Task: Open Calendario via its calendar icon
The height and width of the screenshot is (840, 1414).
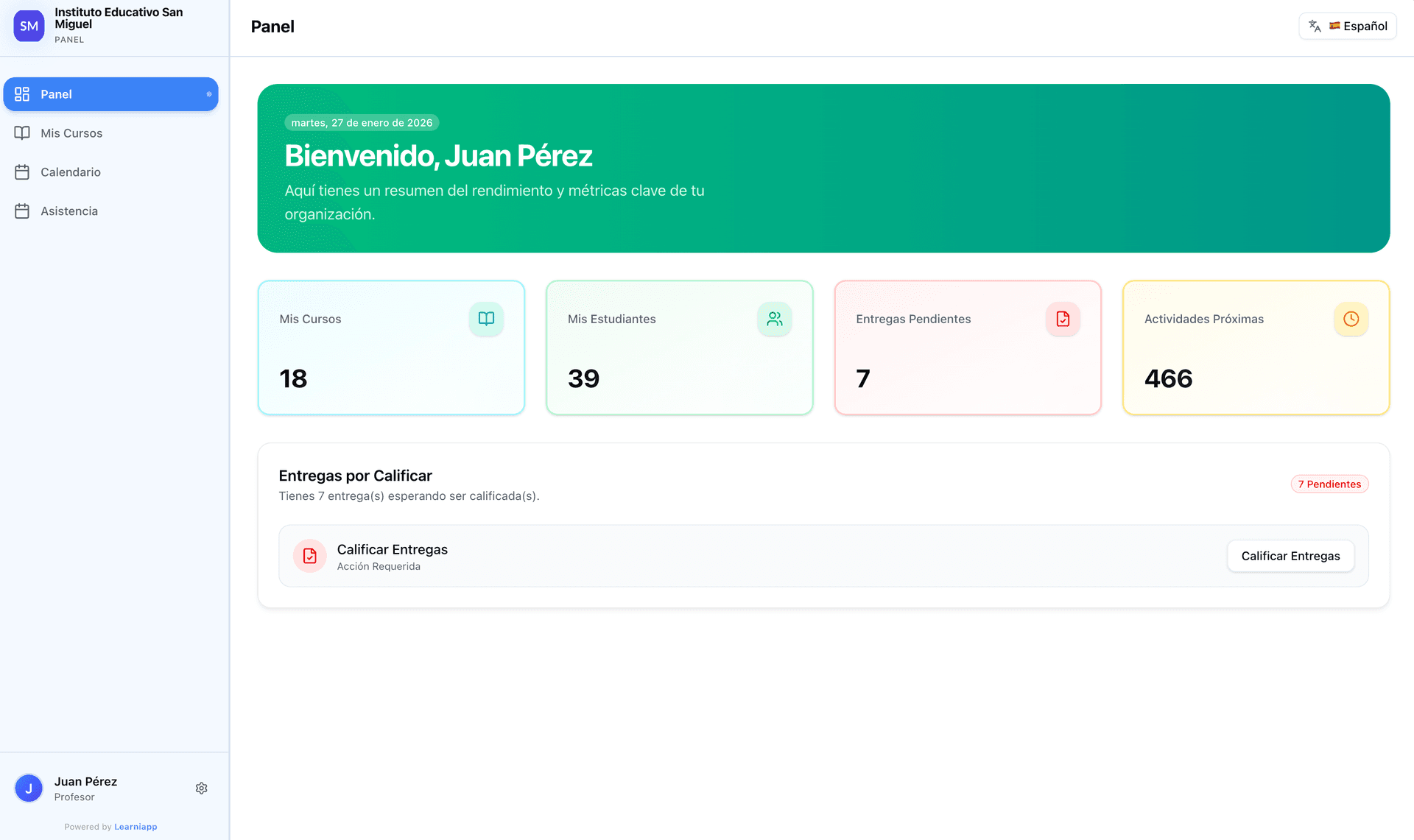Action: tap(23, 172)
